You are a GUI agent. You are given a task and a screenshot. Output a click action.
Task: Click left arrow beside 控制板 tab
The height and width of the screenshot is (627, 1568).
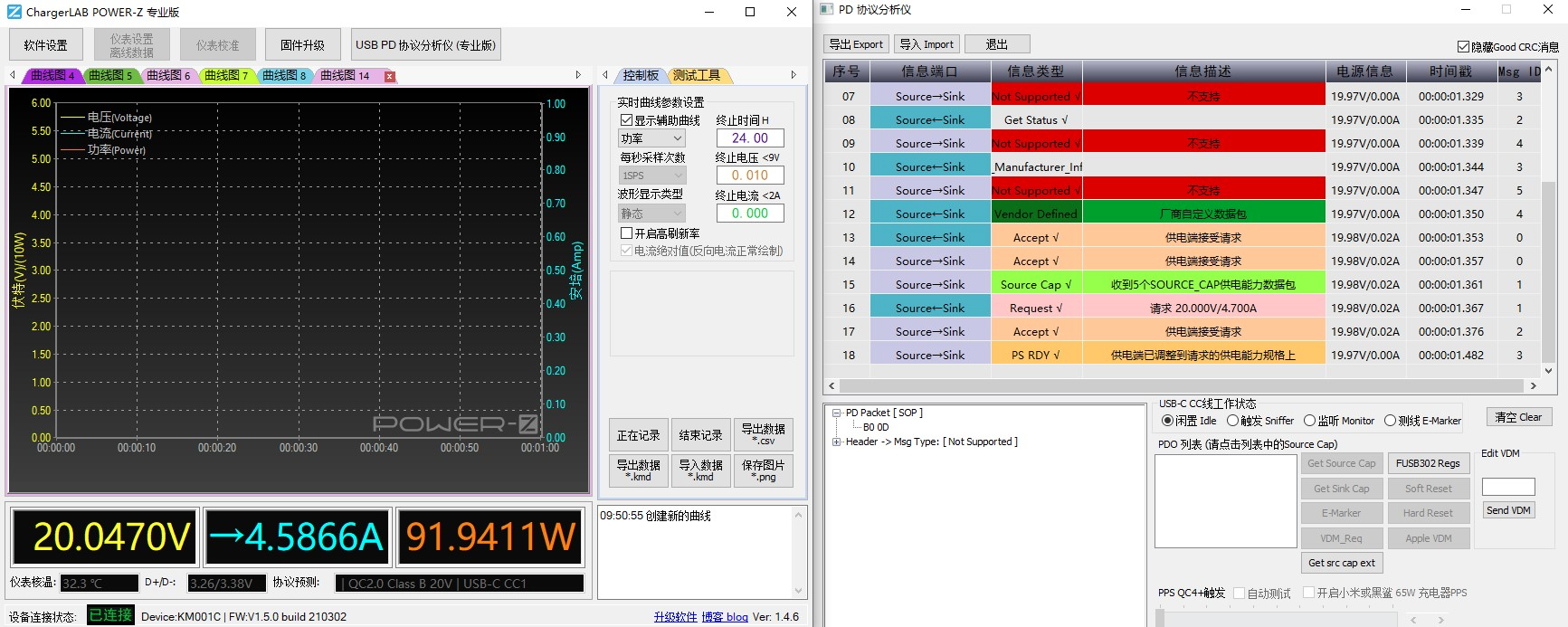point(605,75)
